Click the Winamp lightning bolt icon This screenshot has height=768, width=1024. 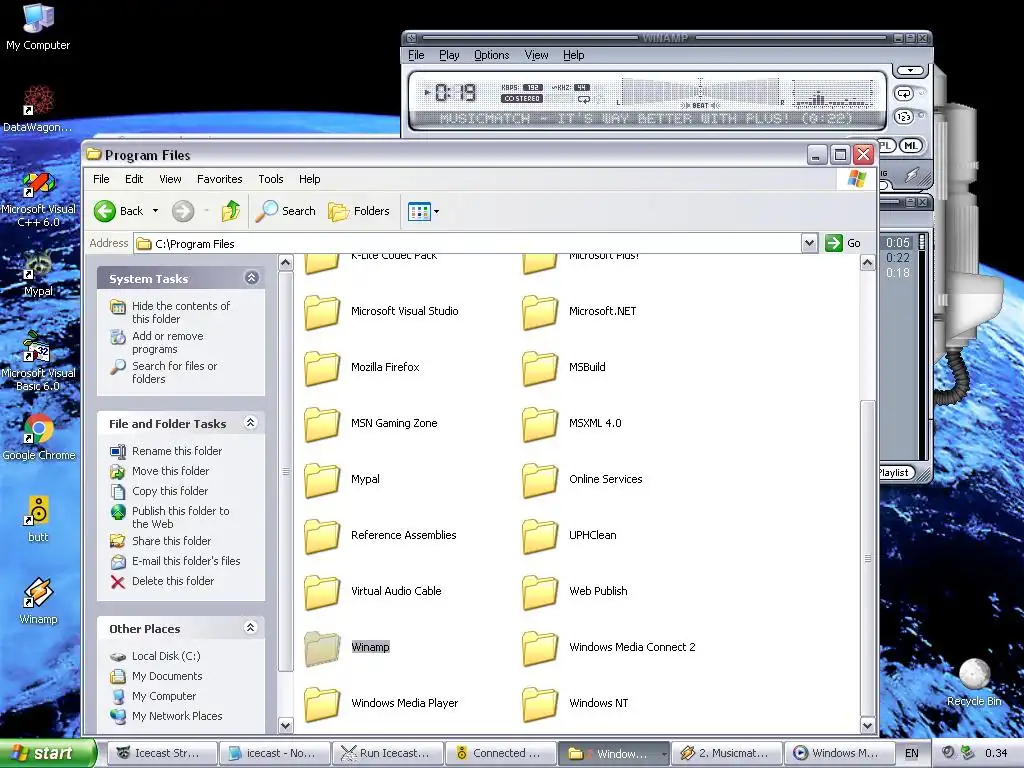(912, 174)
